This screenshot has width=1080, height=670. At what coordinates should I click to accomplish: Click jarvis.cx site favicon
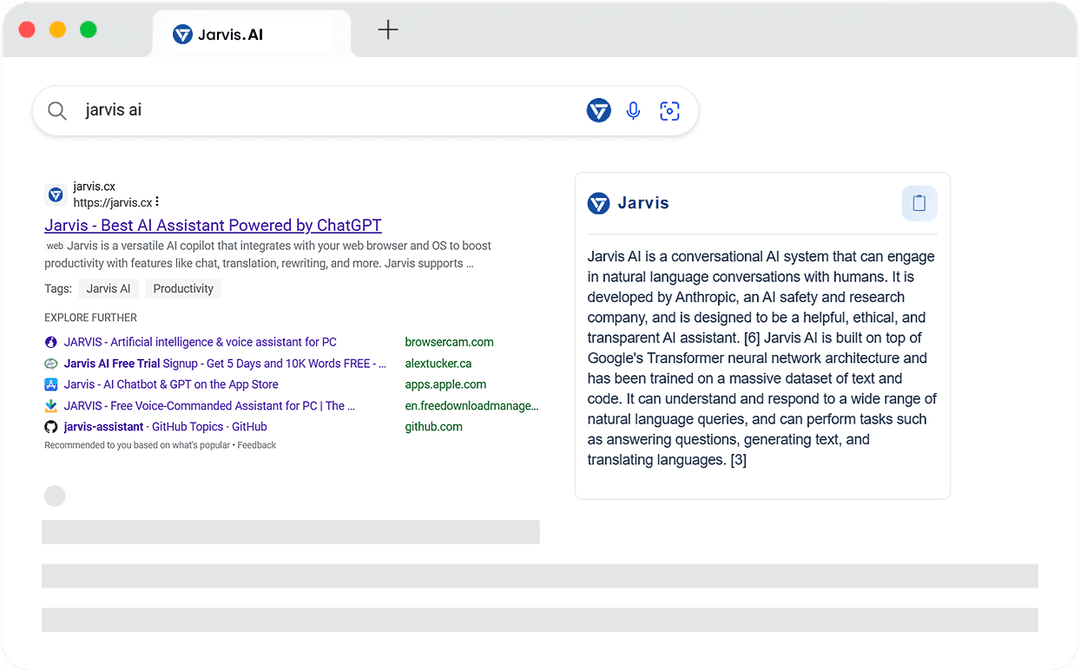pos(56,195)
